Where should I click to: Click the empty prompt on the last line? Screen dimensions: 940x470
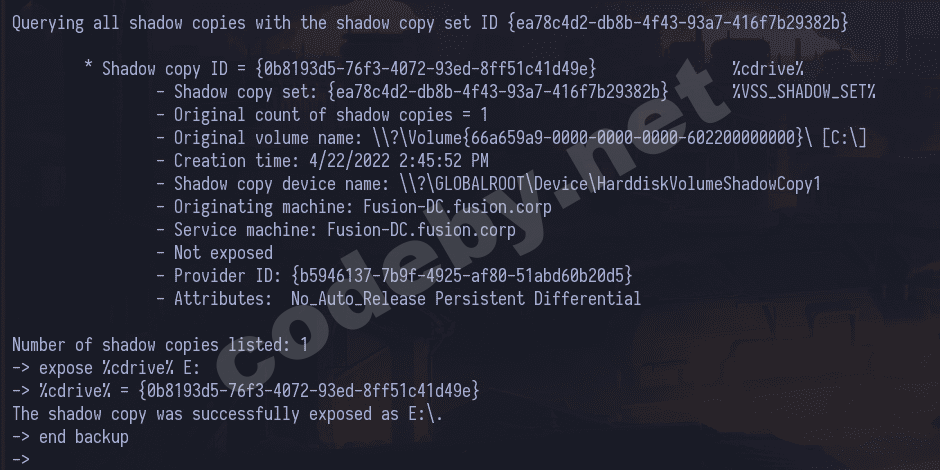point(22,460)
